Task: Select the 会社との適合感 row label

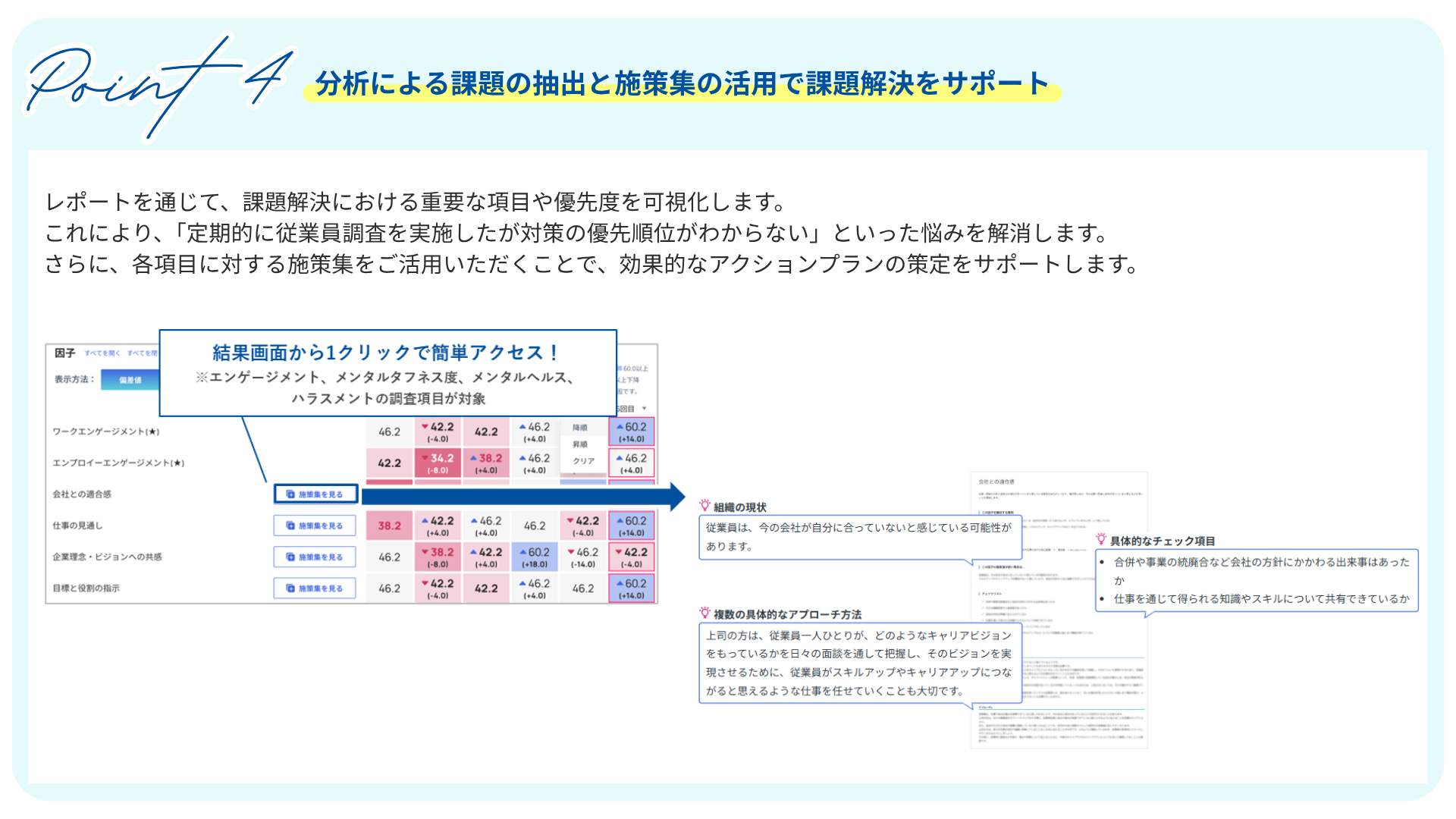Action: (x=82, y=494)
